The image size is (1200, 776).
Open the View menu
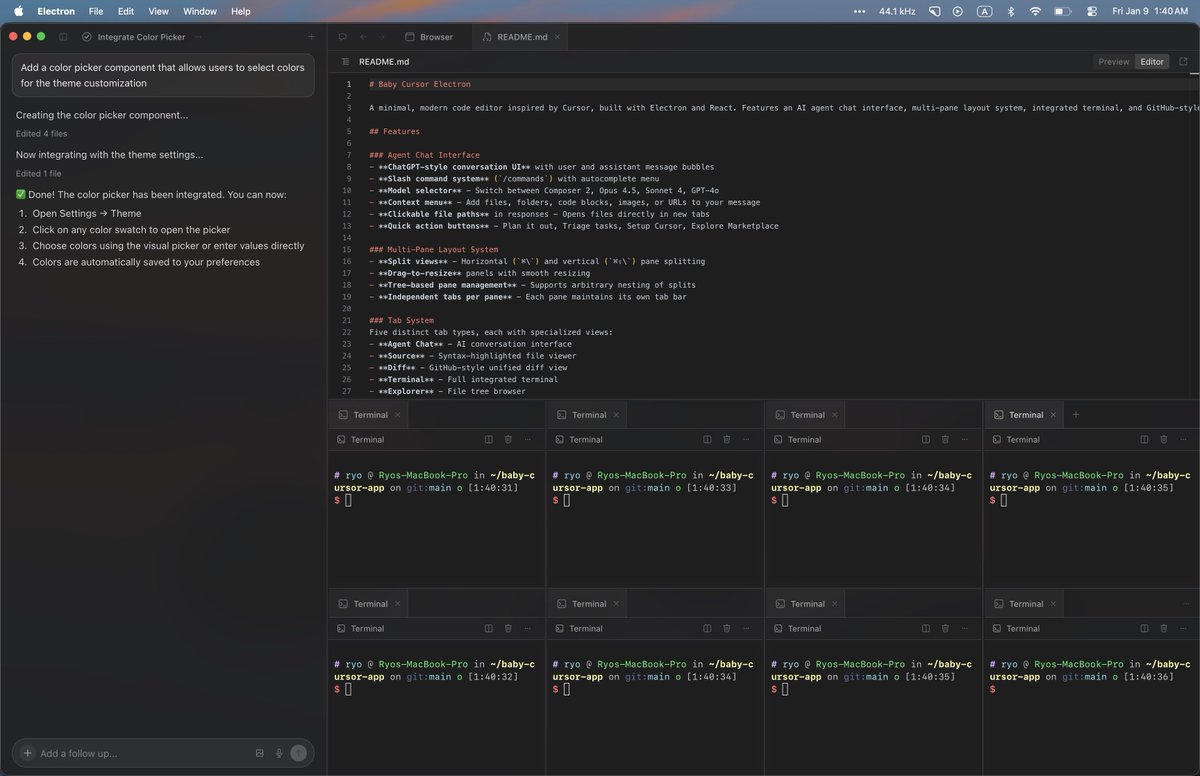point(158,11)
